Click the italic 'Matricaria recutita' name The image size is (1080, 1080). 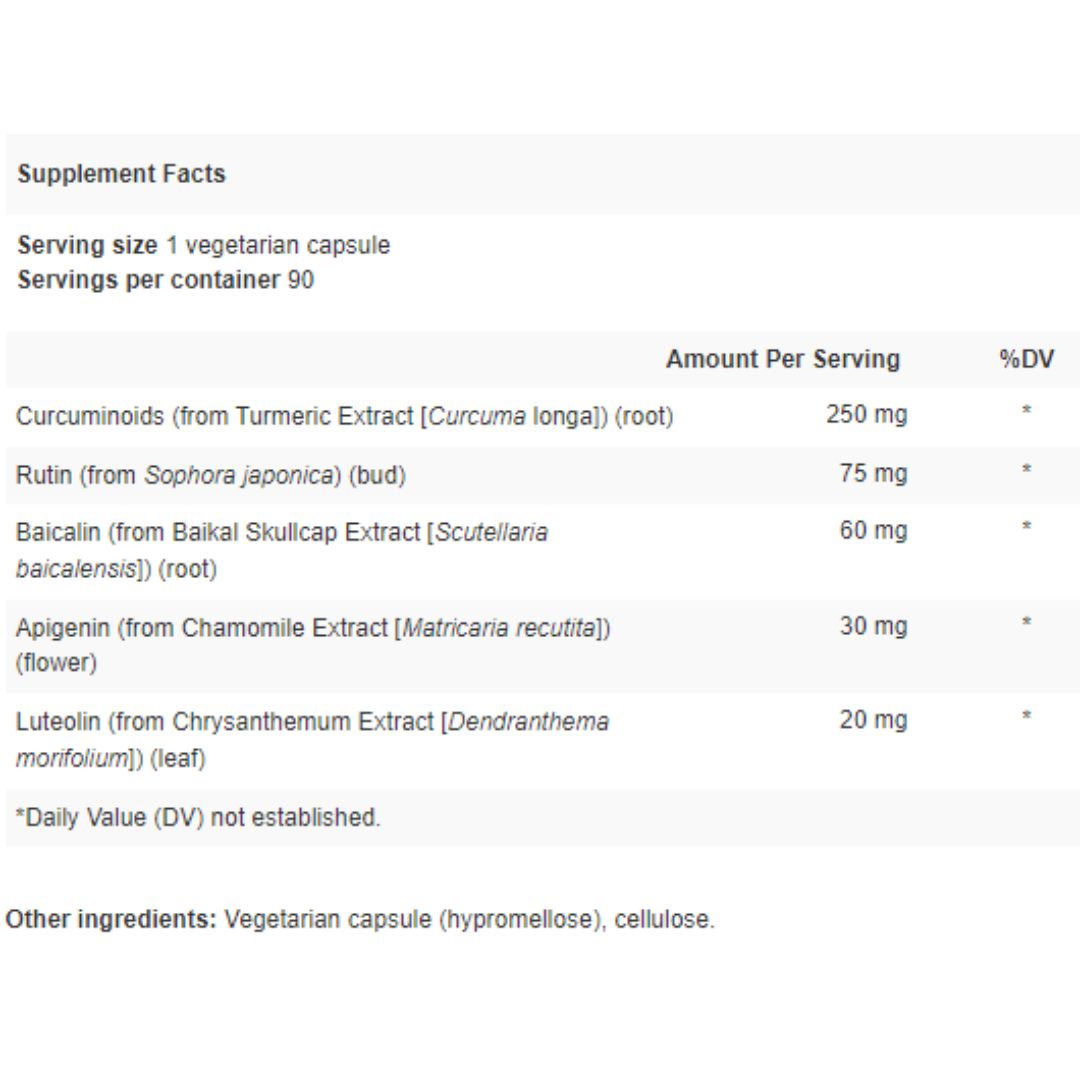click(499, 628)
